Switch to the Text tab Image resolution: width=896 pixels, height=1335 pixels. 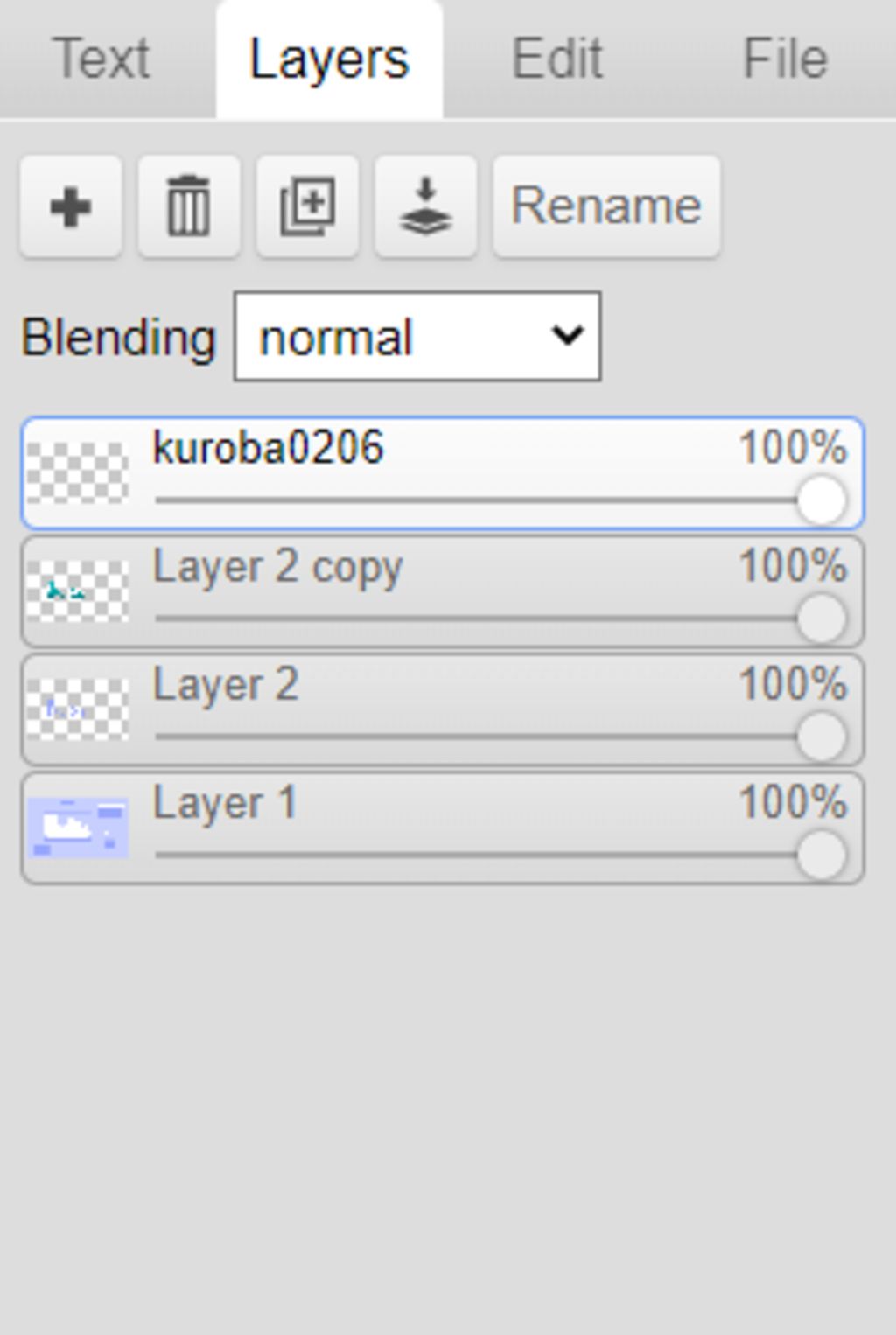(x=101, y=59)
